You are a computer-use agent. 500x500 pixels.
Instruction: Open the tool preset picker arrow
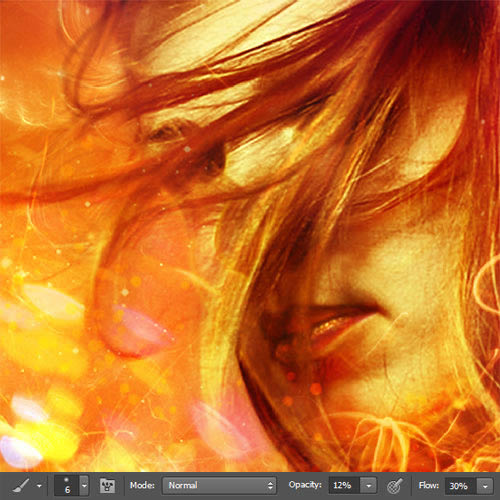(39, 486)
